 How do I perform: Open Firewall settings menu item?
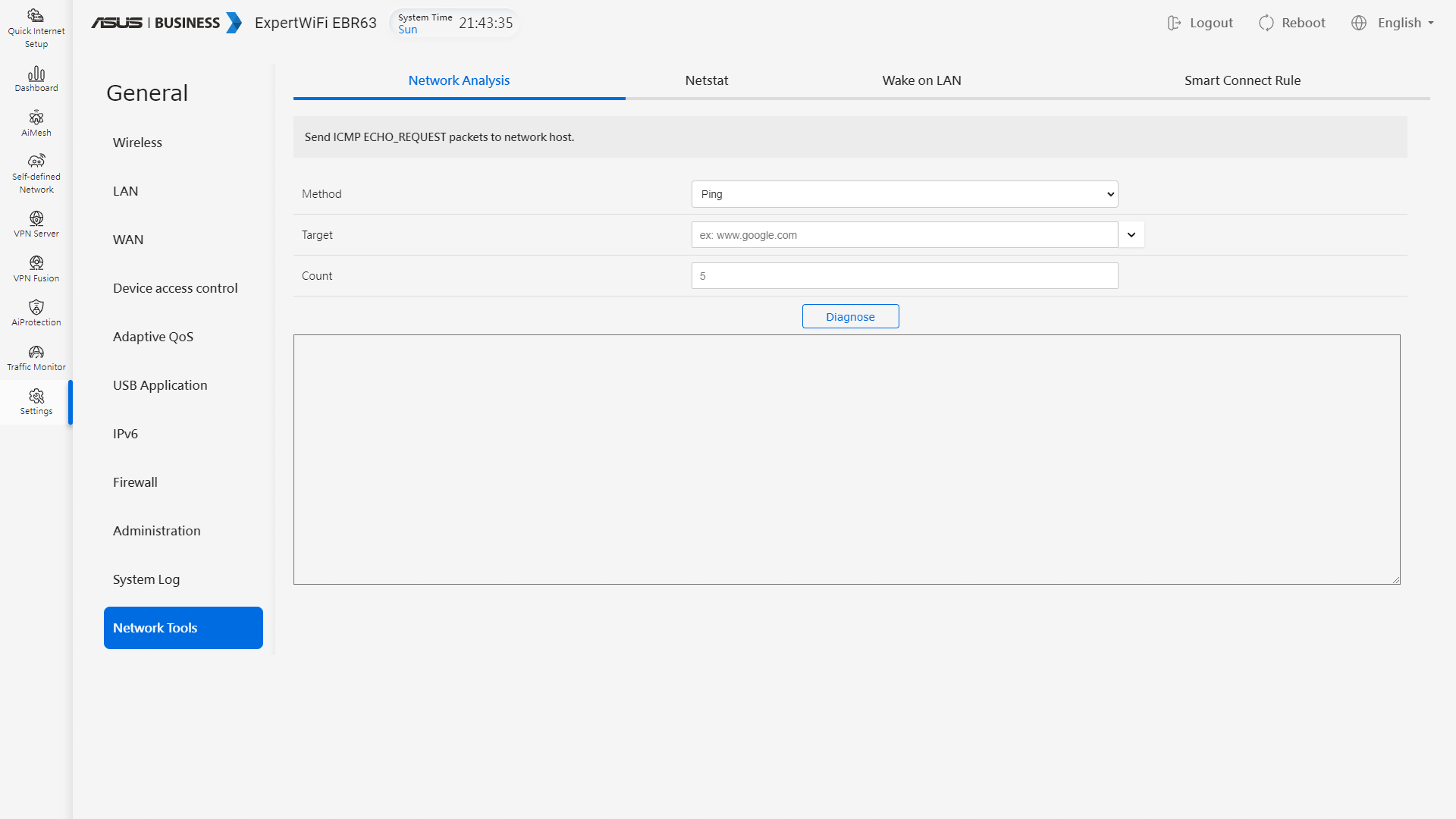pyautogui.click(x=135, y=482)
